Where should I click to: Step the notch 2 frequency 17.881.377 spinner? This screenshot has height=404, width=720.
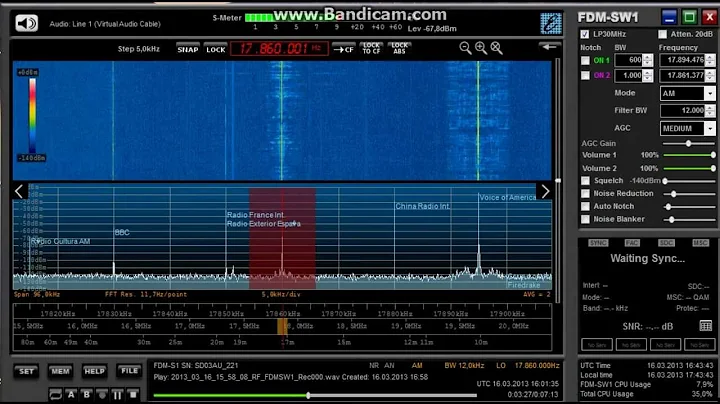(x=710, y=75)
